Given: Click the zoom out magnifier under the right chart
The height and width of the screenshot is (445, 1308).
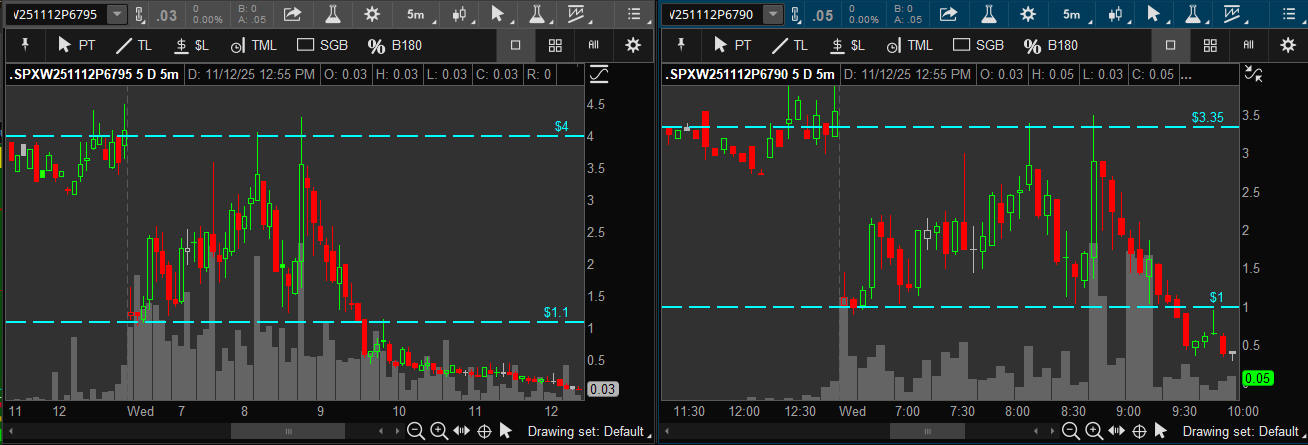Looking at the screenshot, I should tap(1069, 431).
